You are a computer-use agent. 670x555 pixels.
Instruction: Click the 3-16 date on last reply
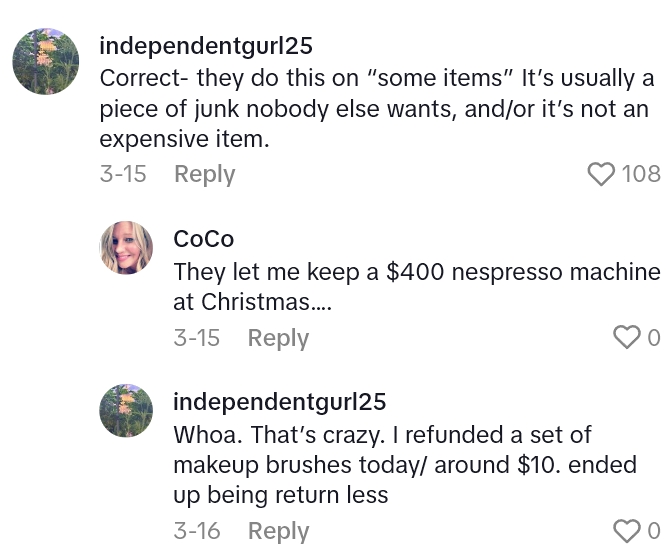pos(196,530)
